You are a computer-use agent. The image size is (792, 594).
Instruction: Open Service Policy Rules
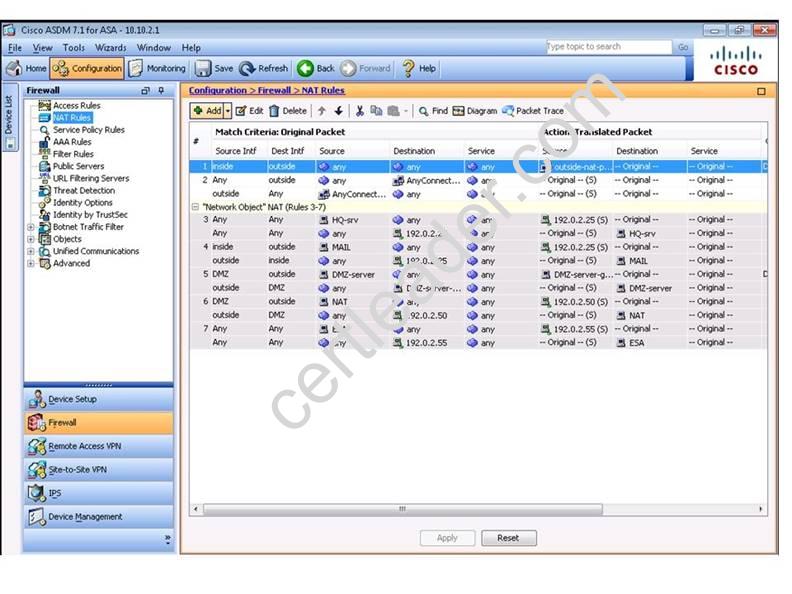[x=88, y=130]
